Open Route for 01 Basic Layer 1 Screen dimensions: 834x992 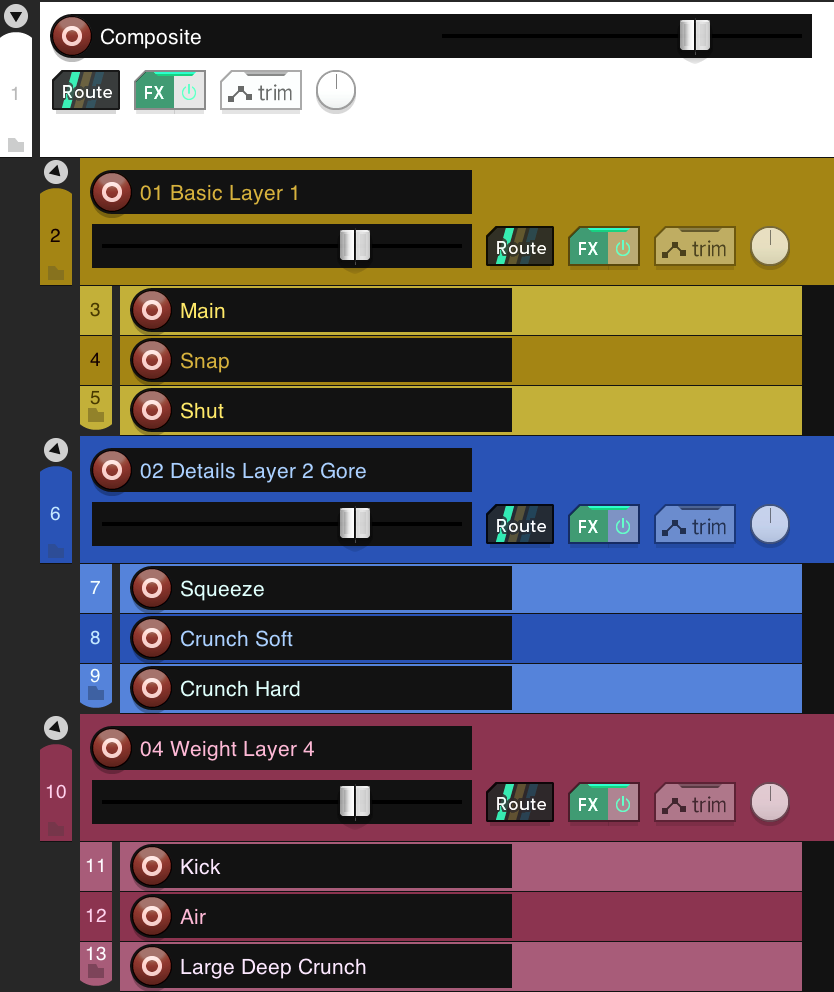520,247
